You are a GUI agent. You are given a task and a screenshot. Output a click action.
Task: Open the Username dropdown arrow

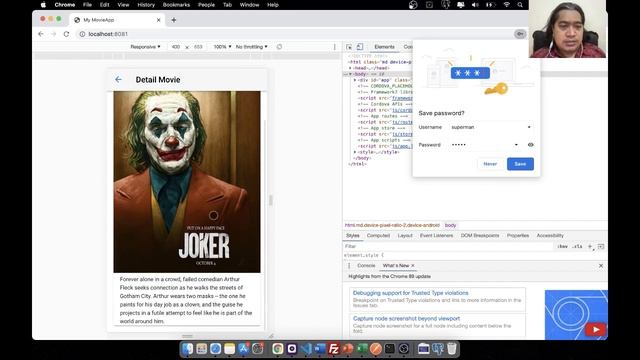click(x=529, y=127)
